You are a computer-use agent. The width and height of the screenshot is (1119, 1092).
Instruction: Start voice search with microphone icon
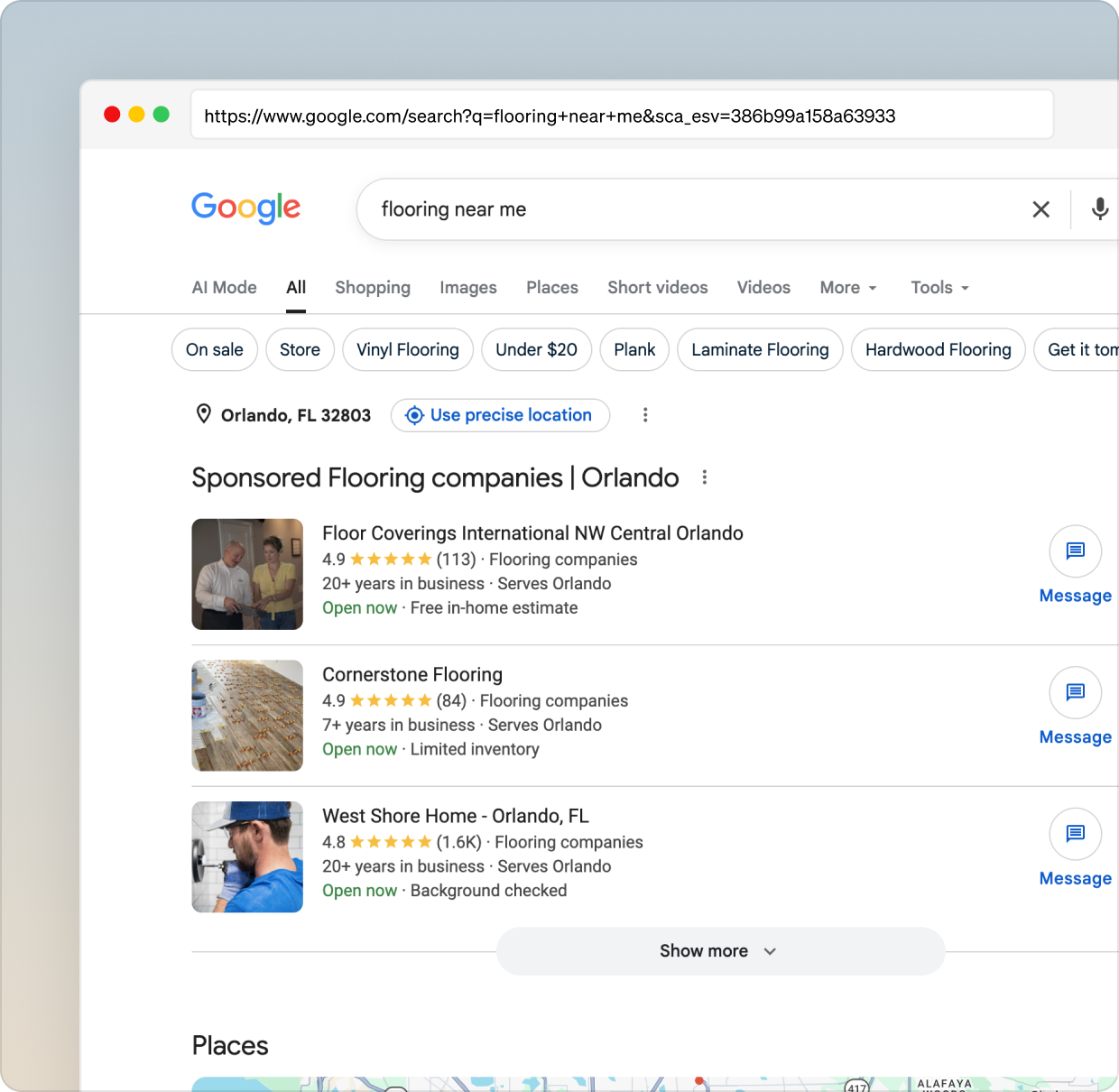(1099, 209)
